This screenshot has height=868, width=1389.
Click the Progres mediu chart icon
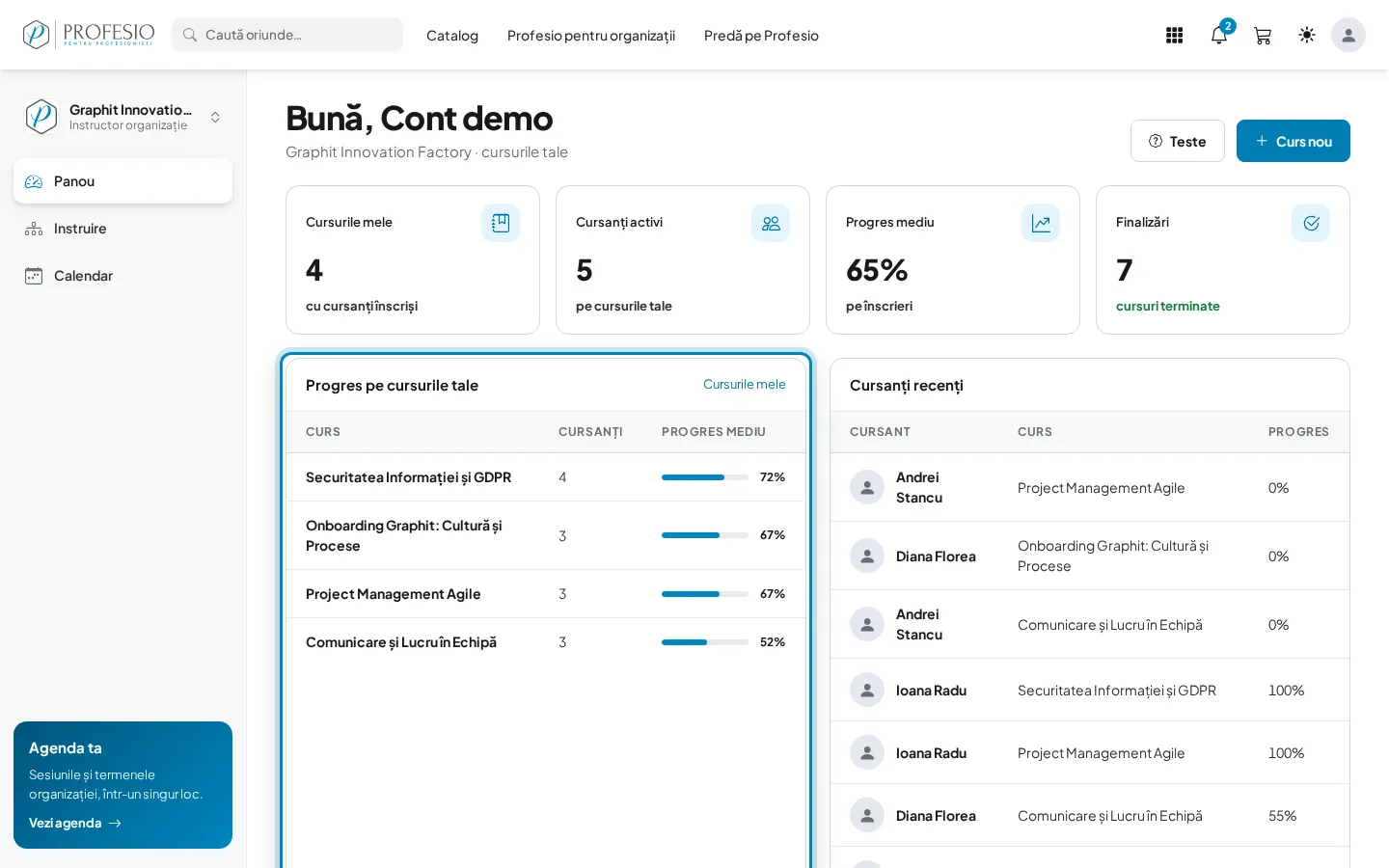point(1041,223)
